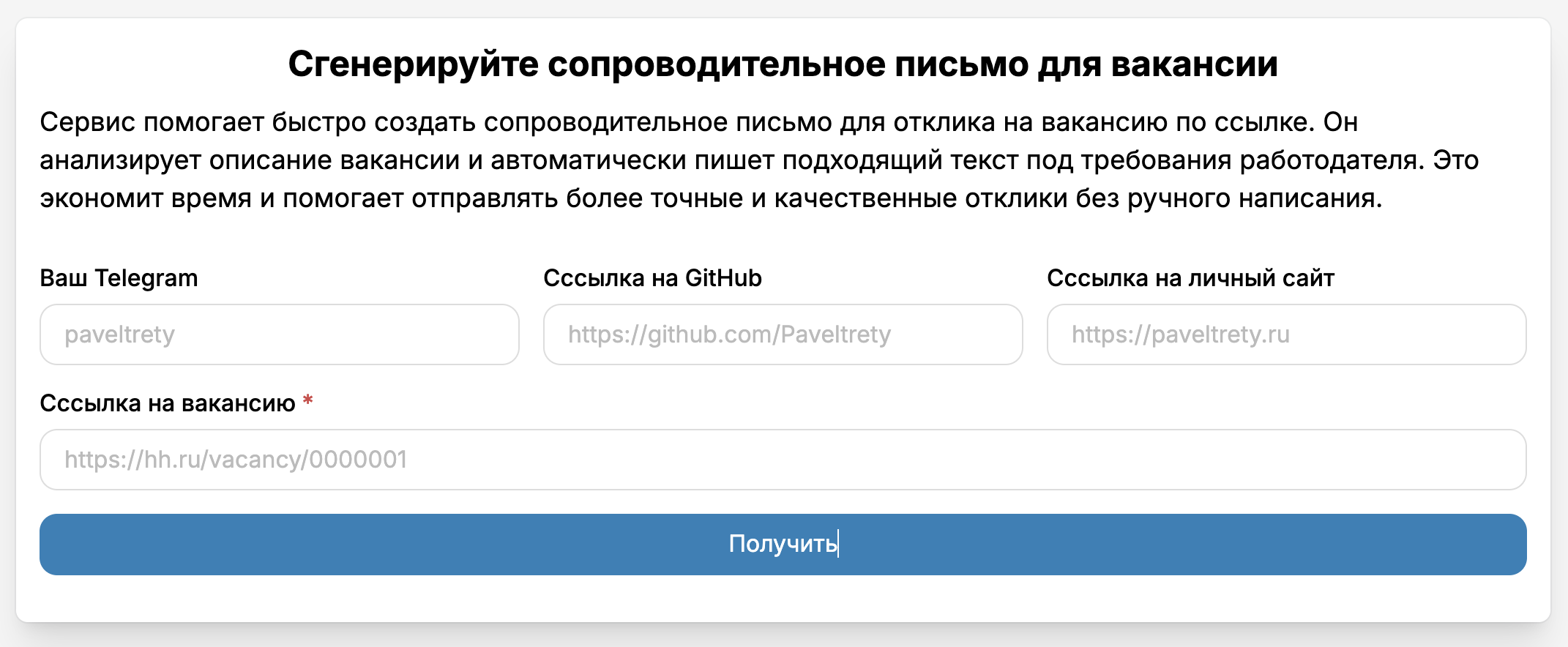Viewport: 1568px width, 647px height.
Task: Click the description line starting Сервис помогает
Action: coord(698,122)
